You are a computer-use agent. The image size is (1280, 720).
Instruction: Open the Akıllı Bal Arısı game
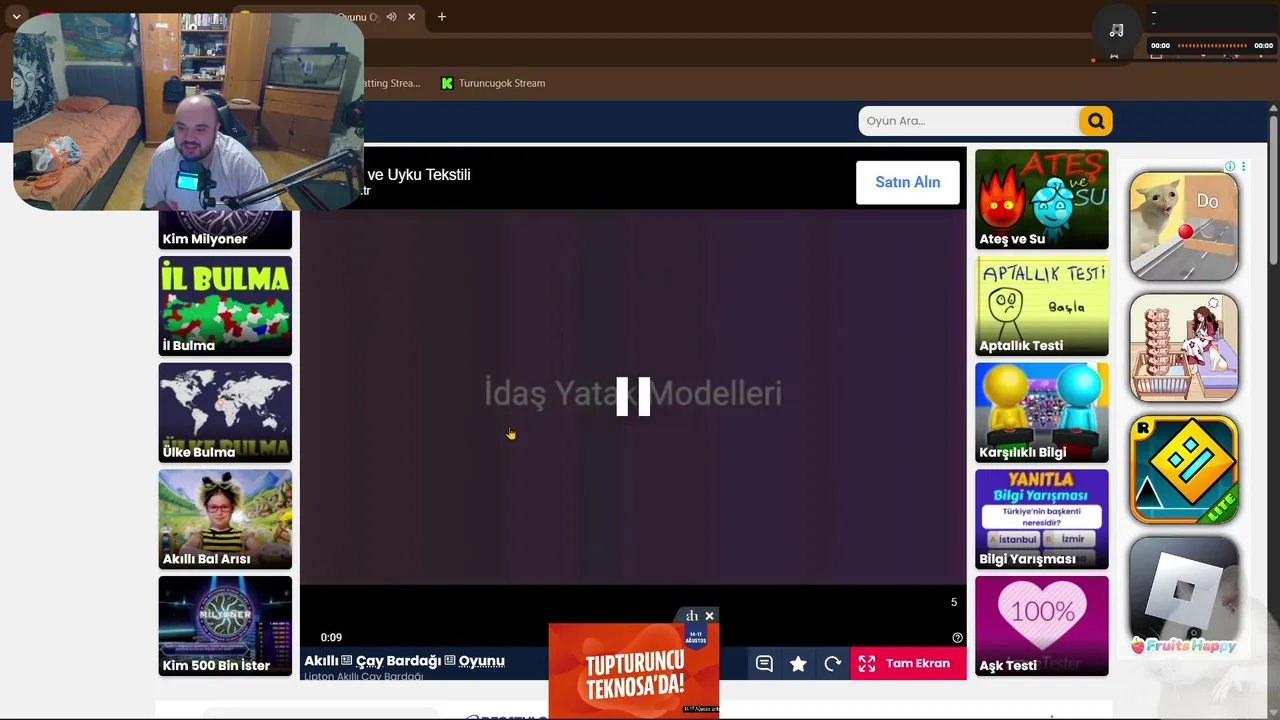click(x=225, y=519)
